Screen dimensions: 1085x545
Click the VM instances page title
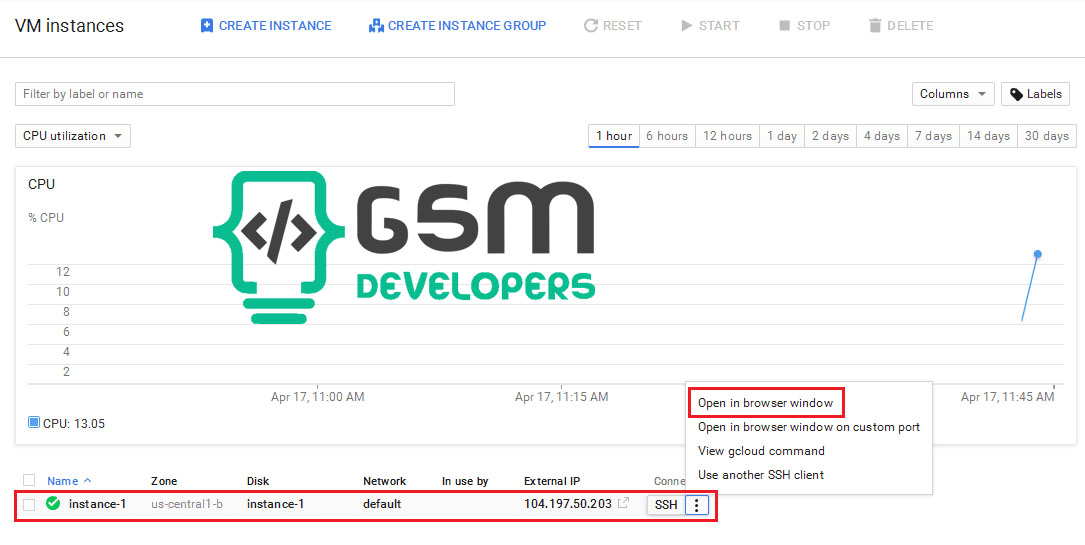(69, 26)
